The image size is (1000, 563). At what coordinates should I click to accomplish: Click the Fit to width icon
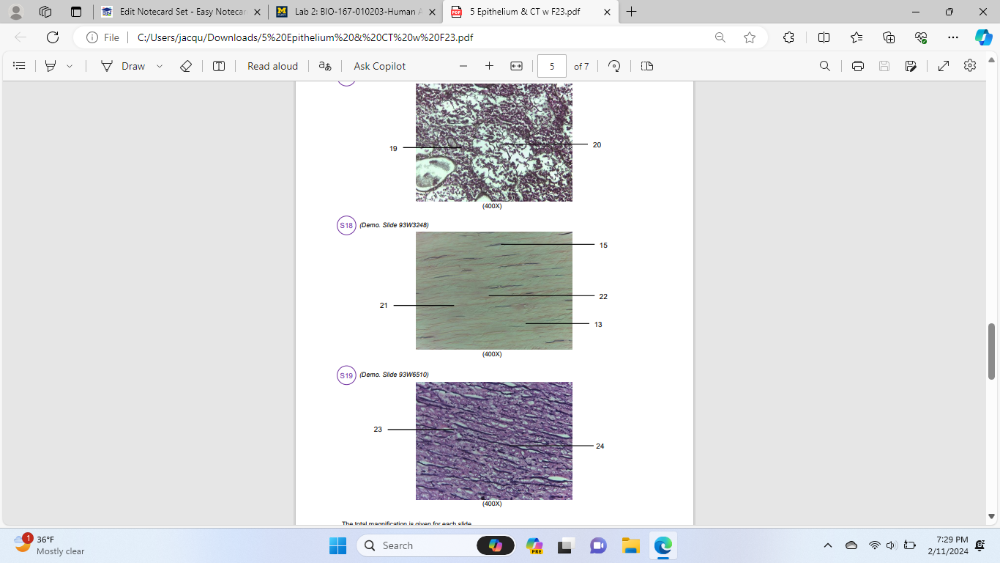pyautogui.click(x=516, y=66)
